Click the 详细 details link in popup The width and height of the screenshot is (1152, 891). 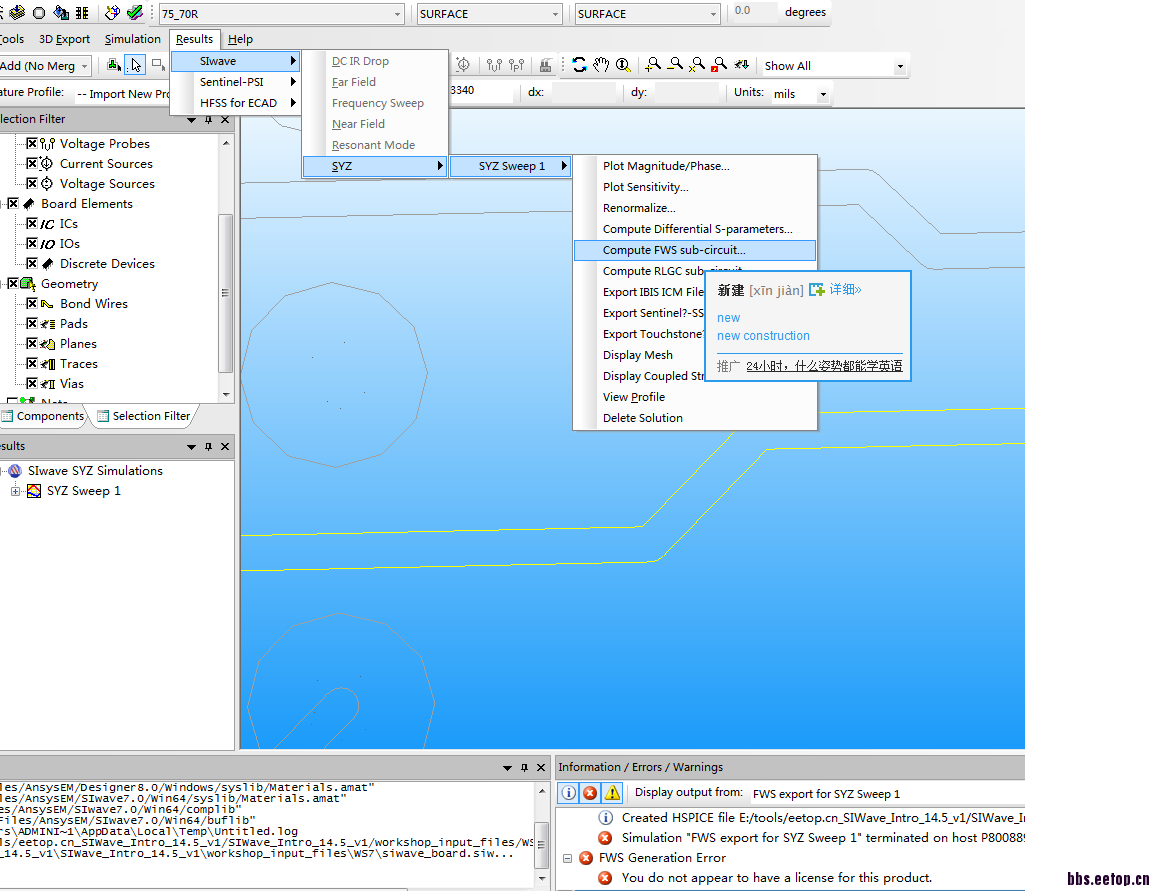click(x=845, y=289)
